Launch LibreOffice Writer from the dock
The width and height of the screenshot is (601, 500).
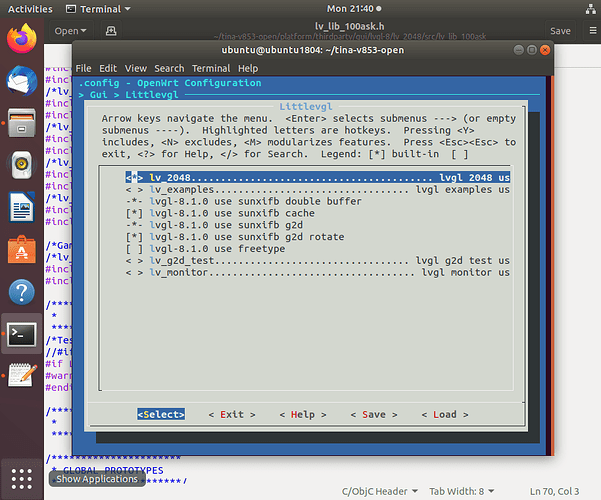(x=21, y=207)
